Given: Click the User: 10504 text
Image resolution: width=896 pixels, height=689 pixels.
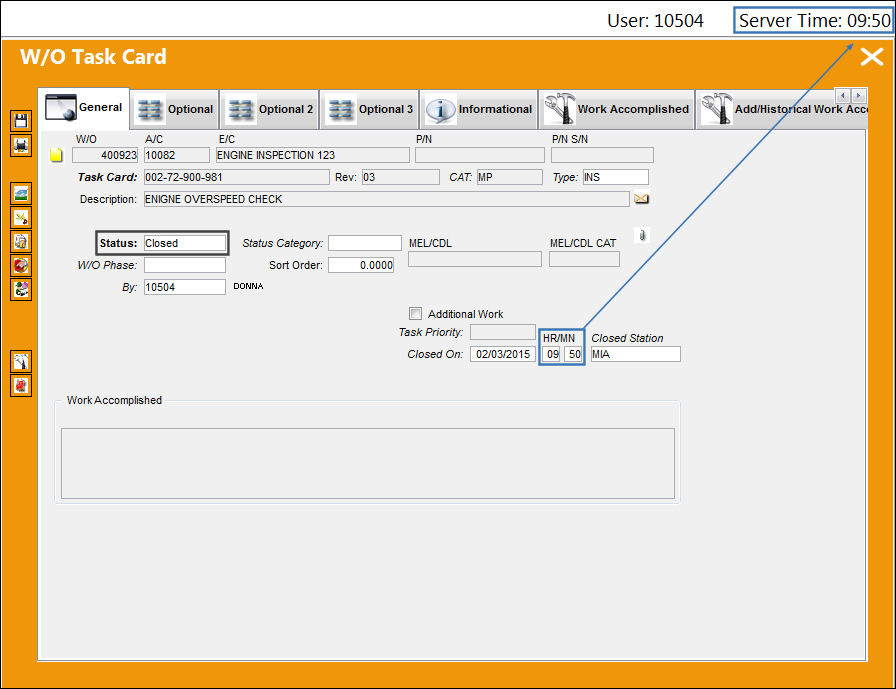Looking at the screenshot, I should [x=655, y=21].
